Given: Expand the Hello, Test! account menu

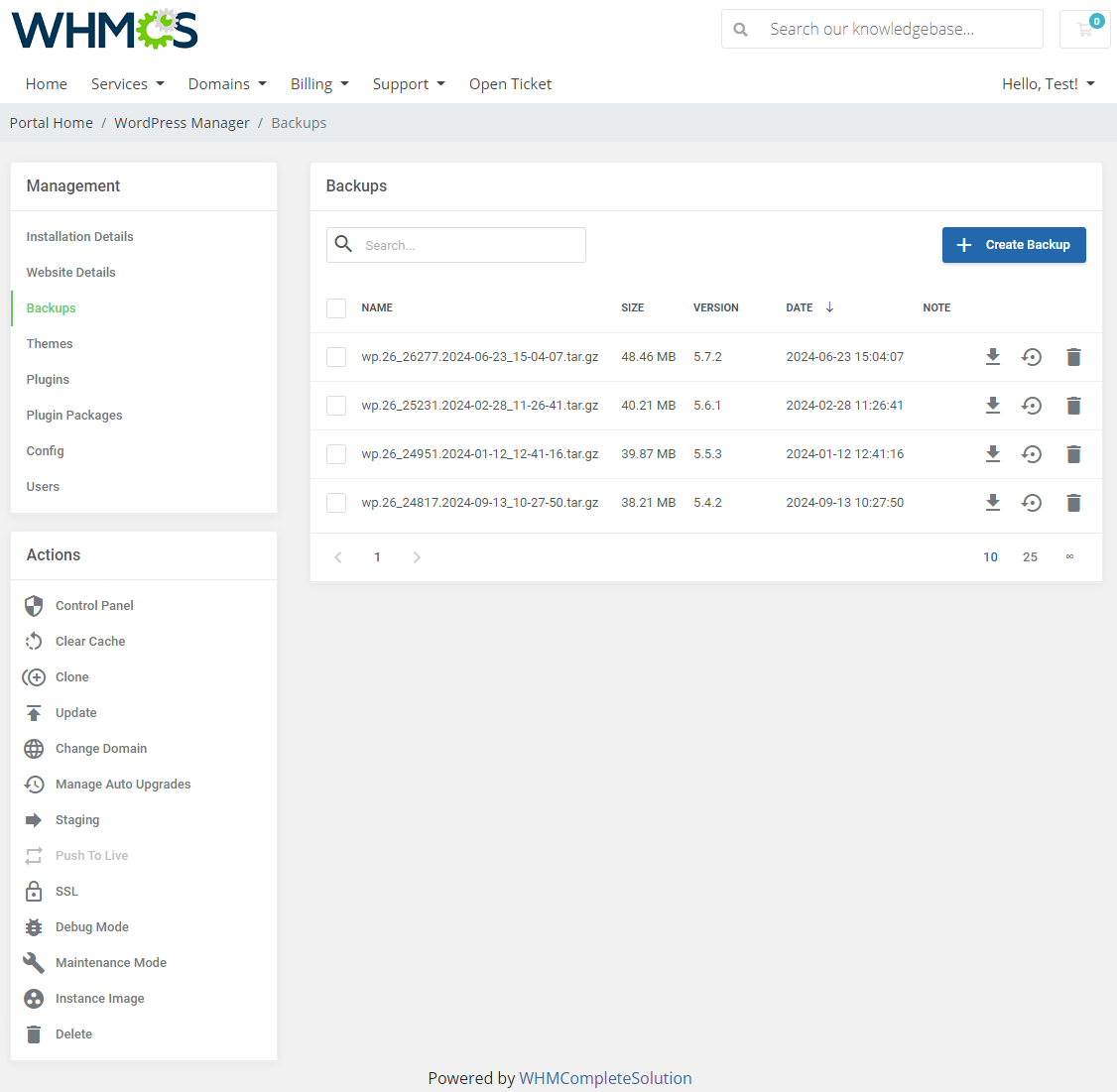Looking at the screenshot, I should tap(1048, 83).
